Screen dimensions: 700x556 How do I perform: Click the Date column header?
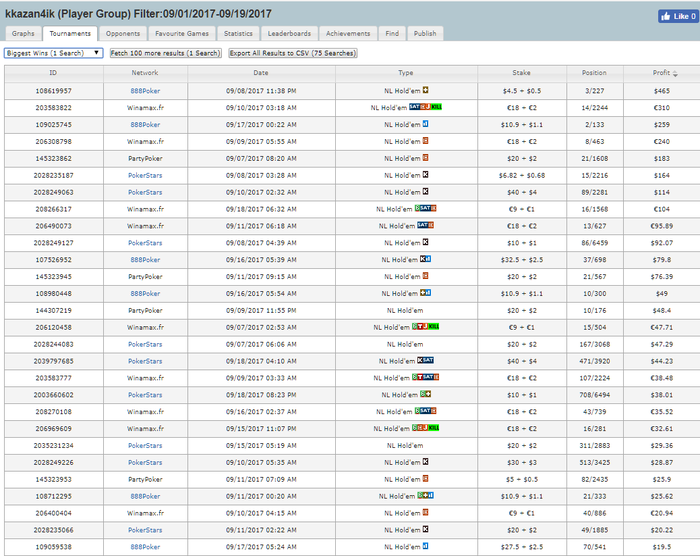261,73
